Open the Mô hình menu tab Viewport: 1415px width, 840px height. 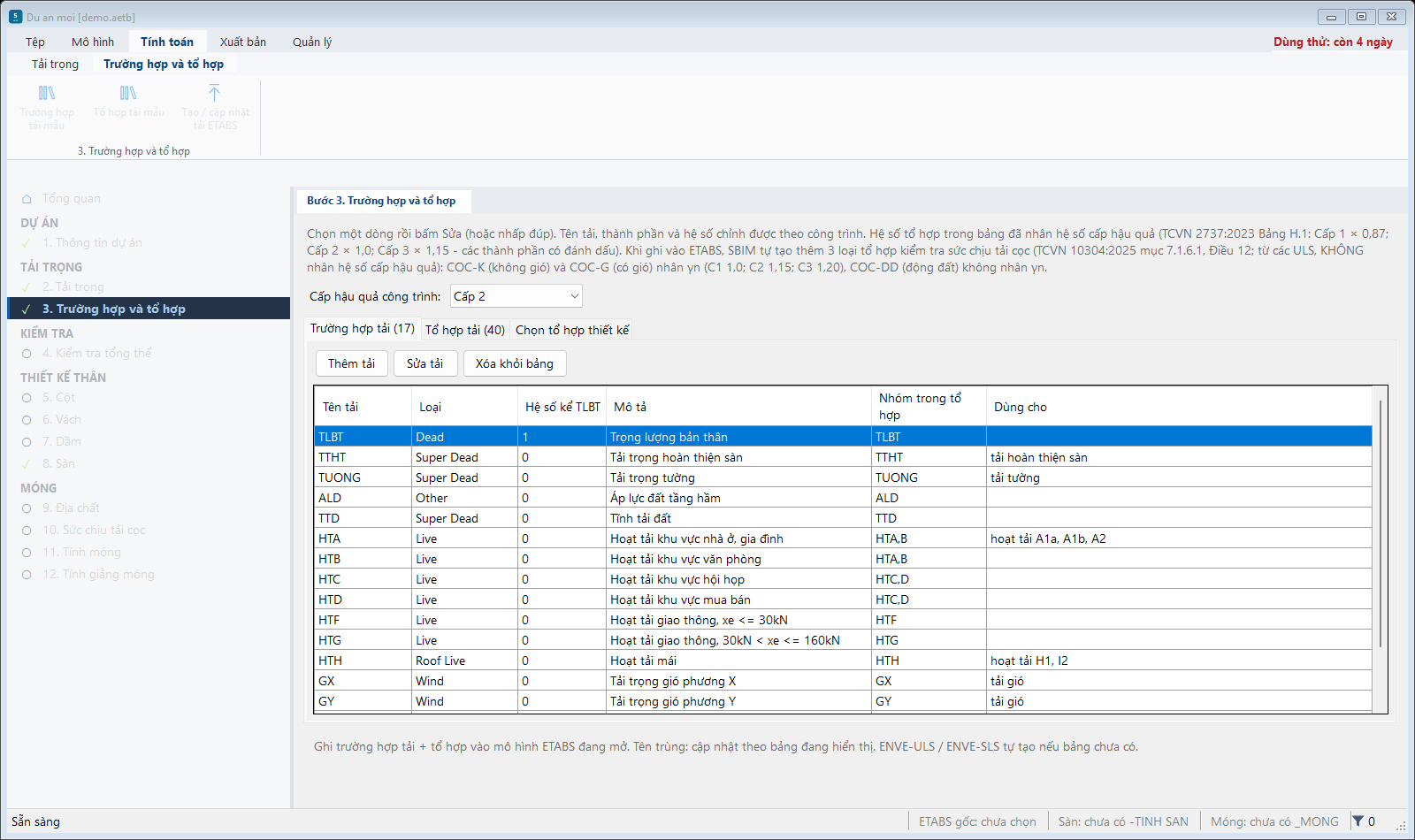[93, 42]
